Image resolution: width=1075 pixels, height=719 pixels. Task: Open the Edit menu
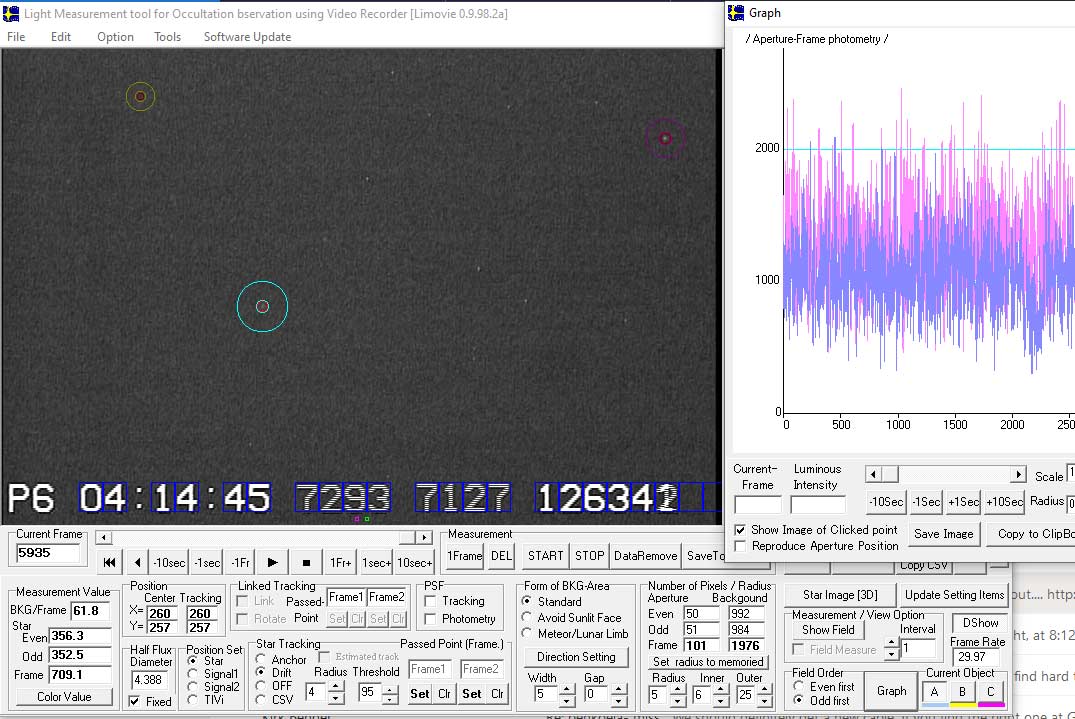[61, 37]
